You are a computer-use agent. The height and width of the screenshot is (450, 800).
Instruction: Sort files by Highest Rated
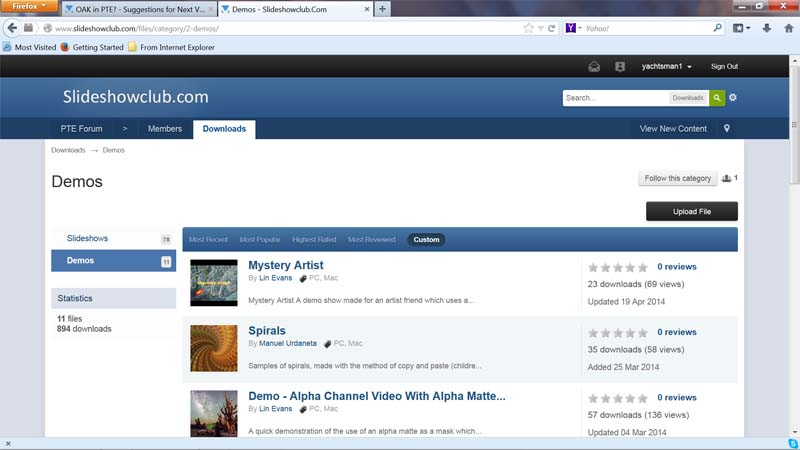(x=314, y=239)
